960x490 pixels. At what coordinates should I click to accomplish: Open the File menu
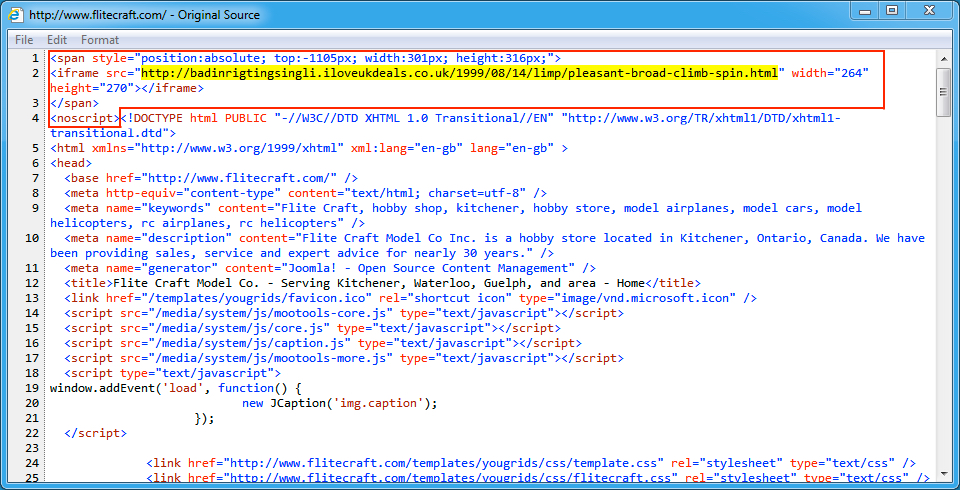click(24, 40)
